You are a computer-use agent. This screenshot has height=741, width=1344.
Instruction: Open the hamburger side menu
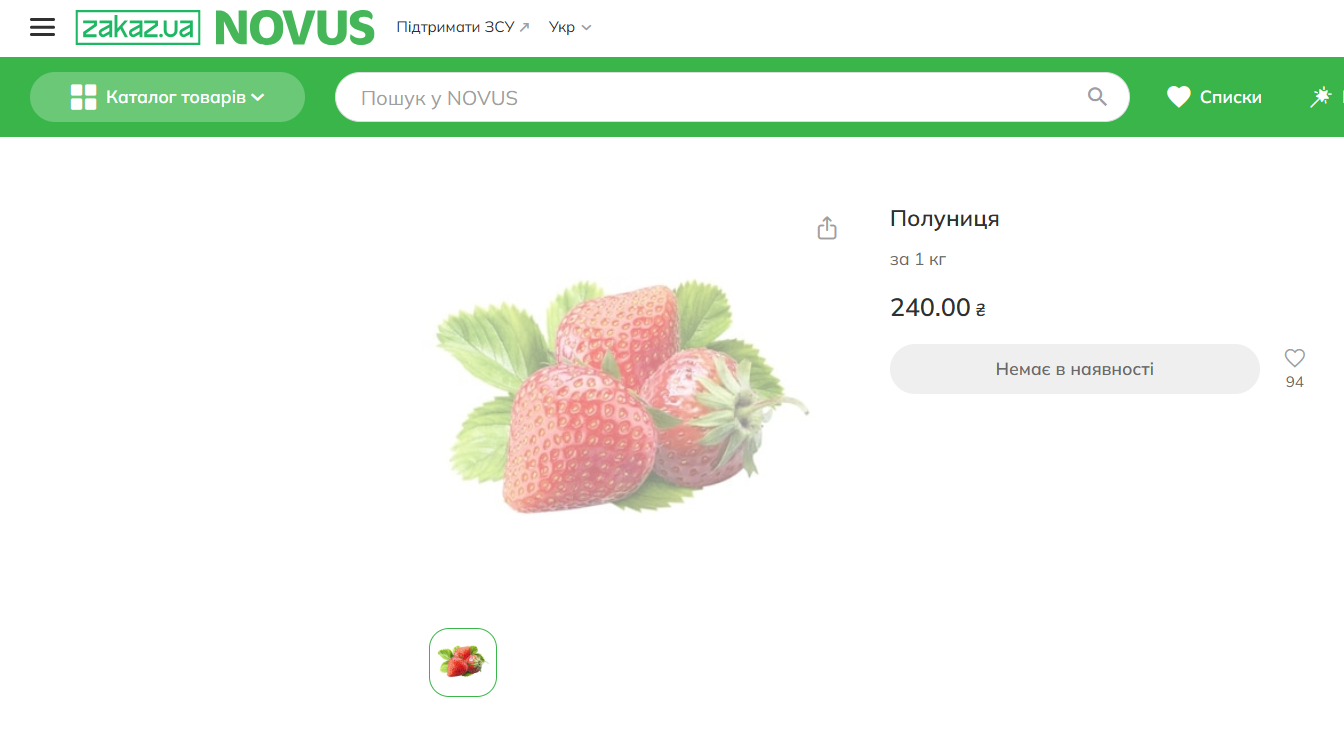click(42, 28)
